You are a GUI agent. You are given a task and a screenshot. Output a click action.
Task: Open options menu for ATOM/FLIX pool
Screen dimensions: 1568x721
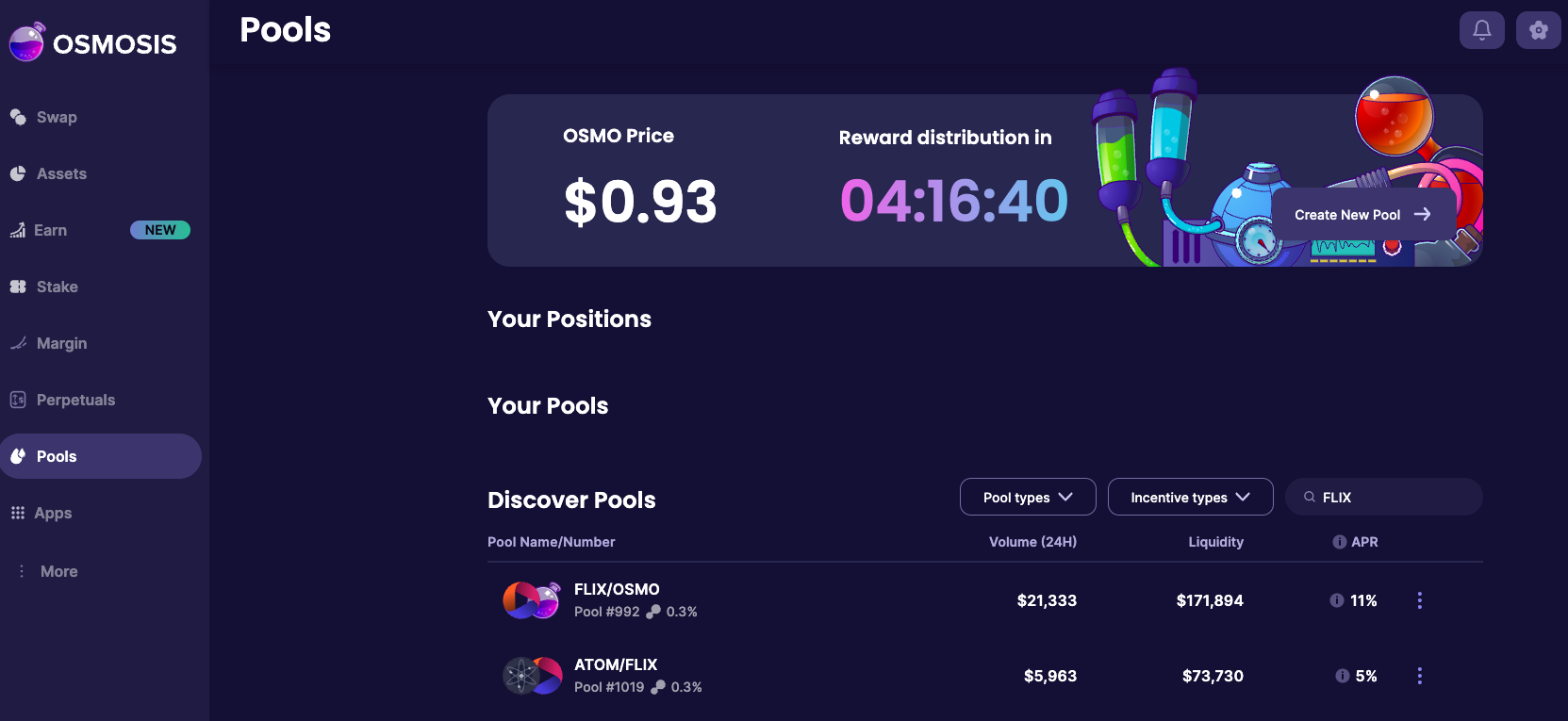(x=1419, y=676)
